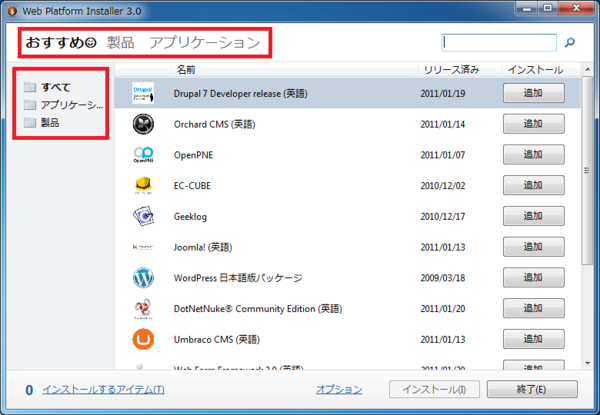
Task: Add Geeklog with its 追加 button
Action: click(x=533, y=216)
